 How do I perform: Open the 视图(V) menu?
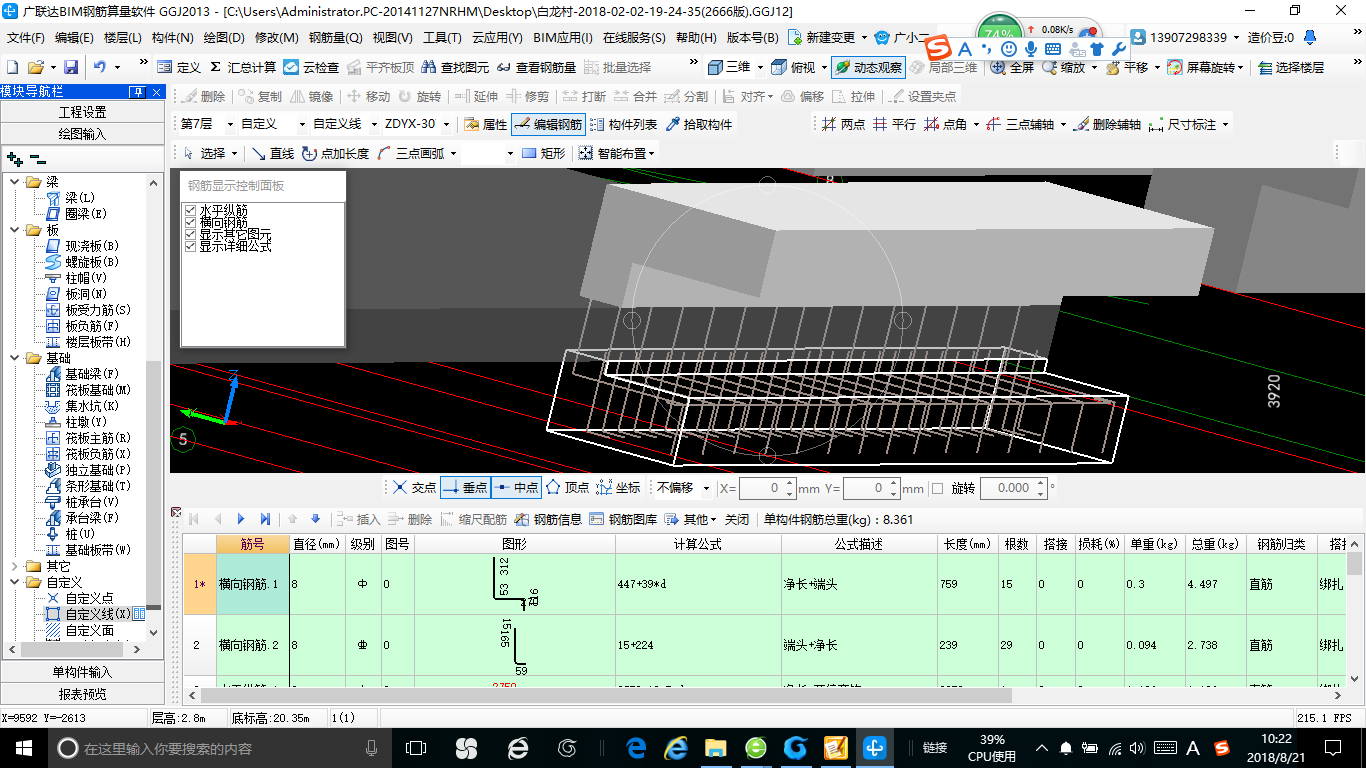point(392,38)
